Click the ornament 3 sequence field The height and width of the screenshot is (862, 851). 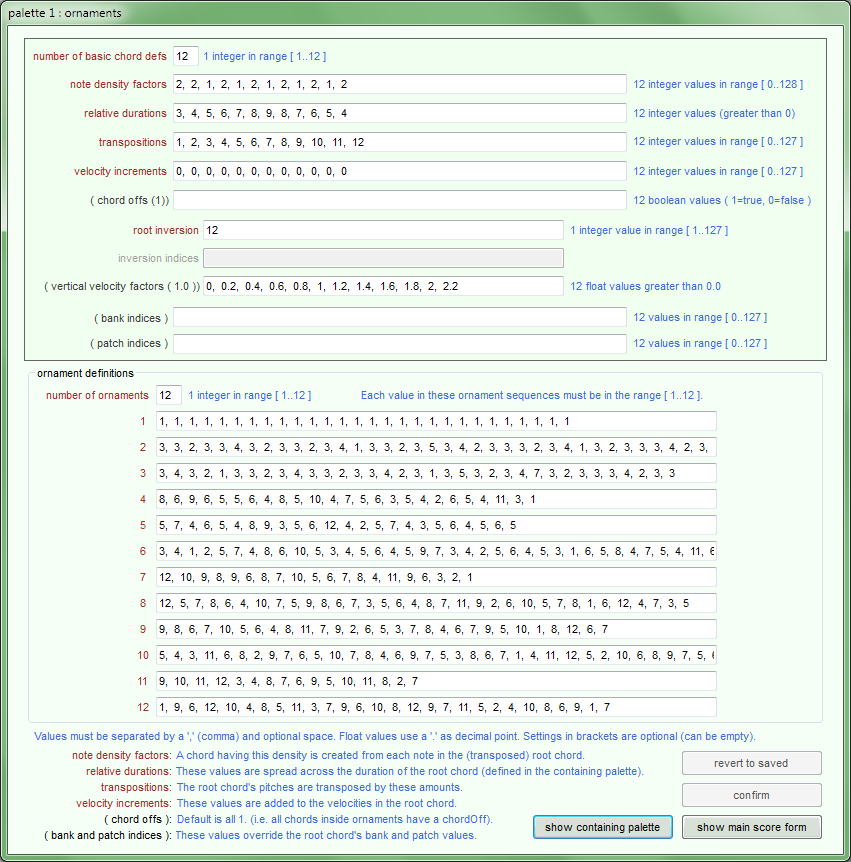pos(436,473)
